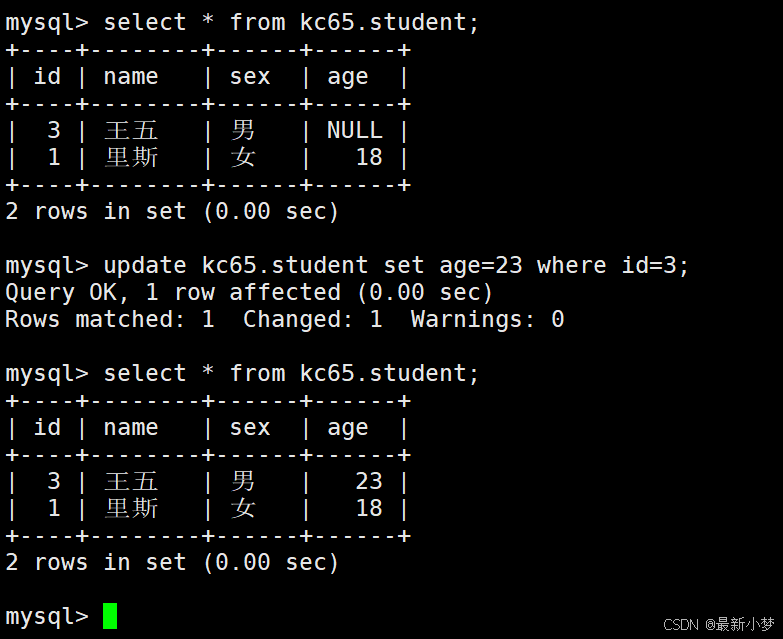
Task: Click the first '2 rows in set' message
Action: 172,211
